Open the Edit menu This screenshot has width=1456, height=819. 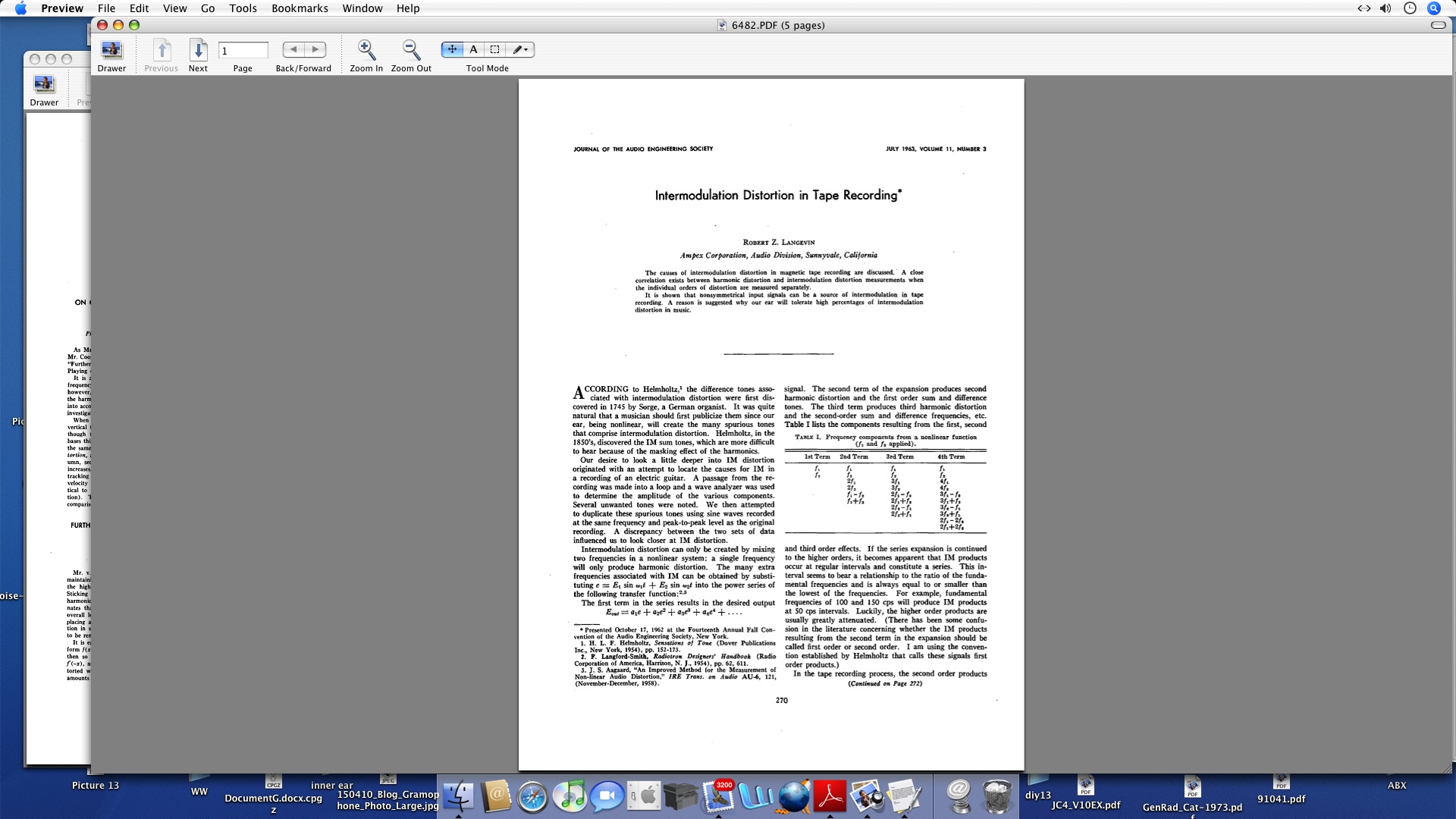(139, 8)
